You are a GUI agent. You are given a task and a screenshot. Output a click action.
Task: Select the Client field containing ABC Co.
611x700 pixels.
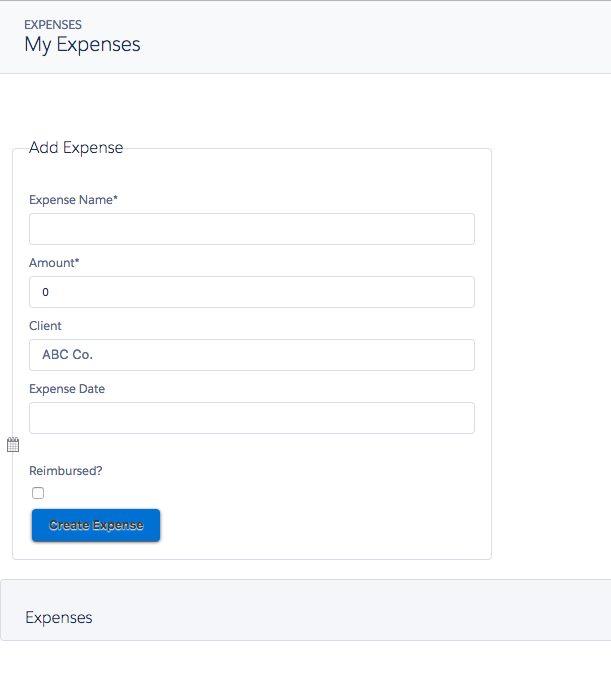[x=251, y=355]
